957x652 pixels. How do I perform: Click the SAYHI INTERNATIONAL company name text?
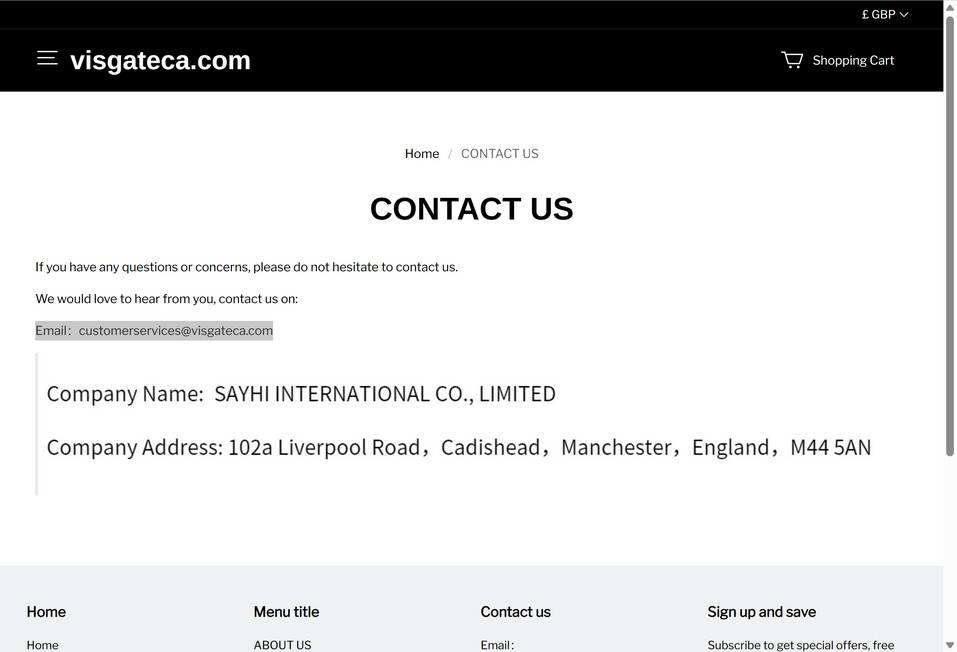[x=385, y=394]
